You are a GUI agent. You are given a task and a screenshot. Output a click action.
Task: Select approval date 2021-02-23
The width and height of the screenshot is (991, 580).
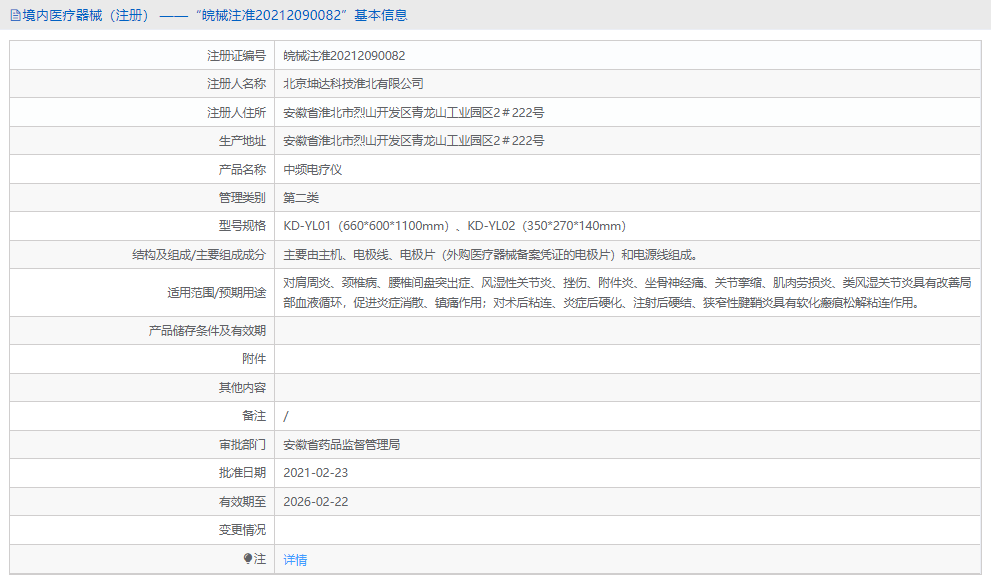(315, 473)
